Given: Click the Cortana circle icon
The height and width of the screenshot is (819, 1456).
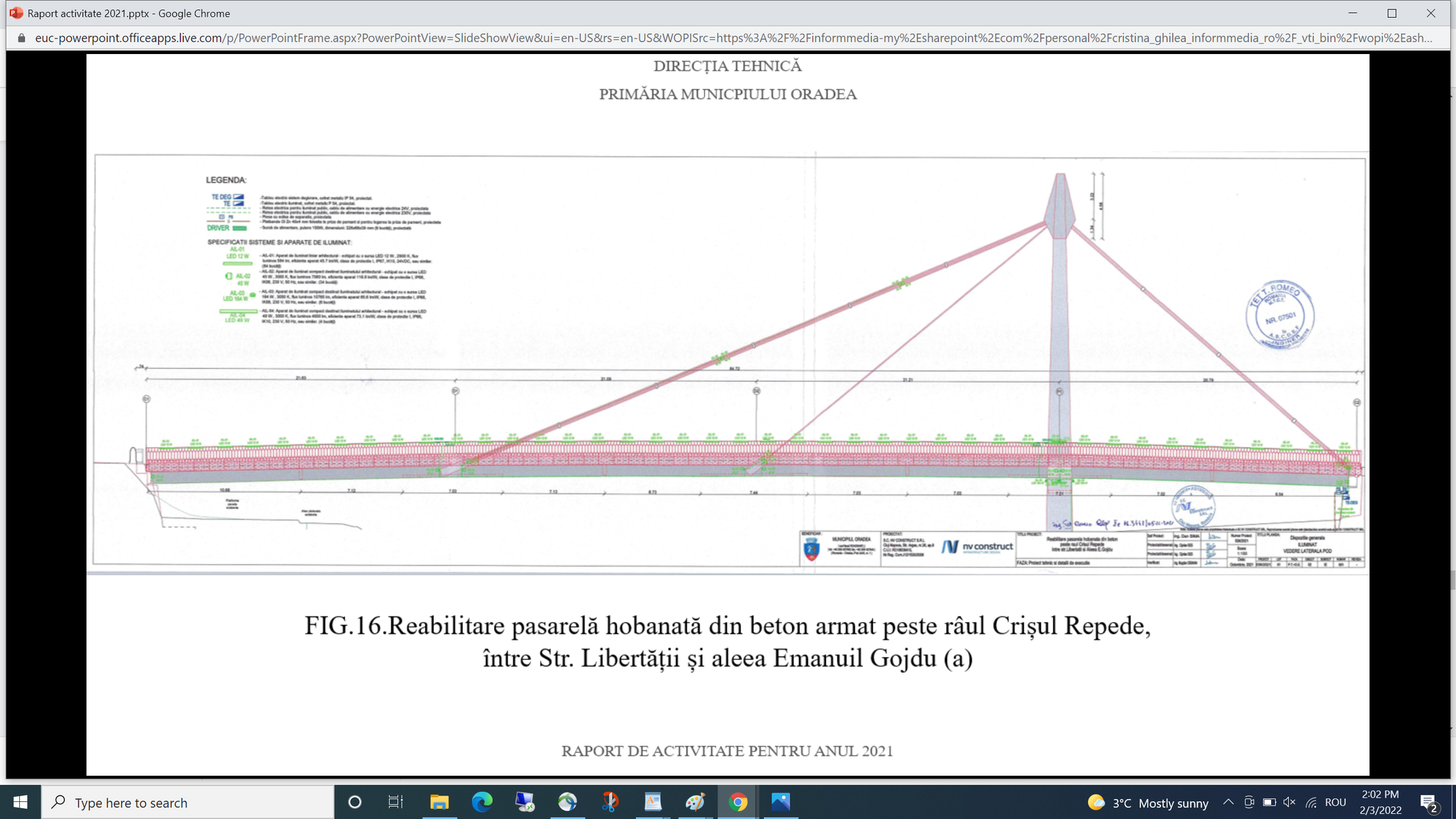Looking at the screenshot, I should tap(355, 803).
